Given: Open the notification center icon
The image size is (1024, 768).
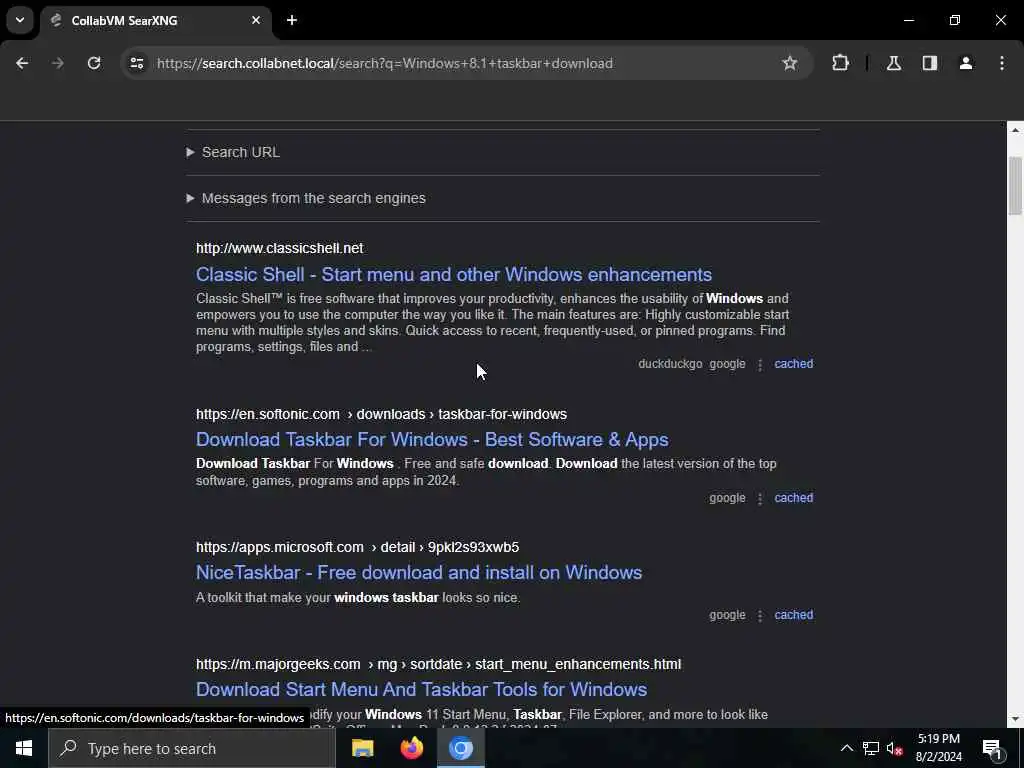Looking at the screenshot, I should (993, 748).
